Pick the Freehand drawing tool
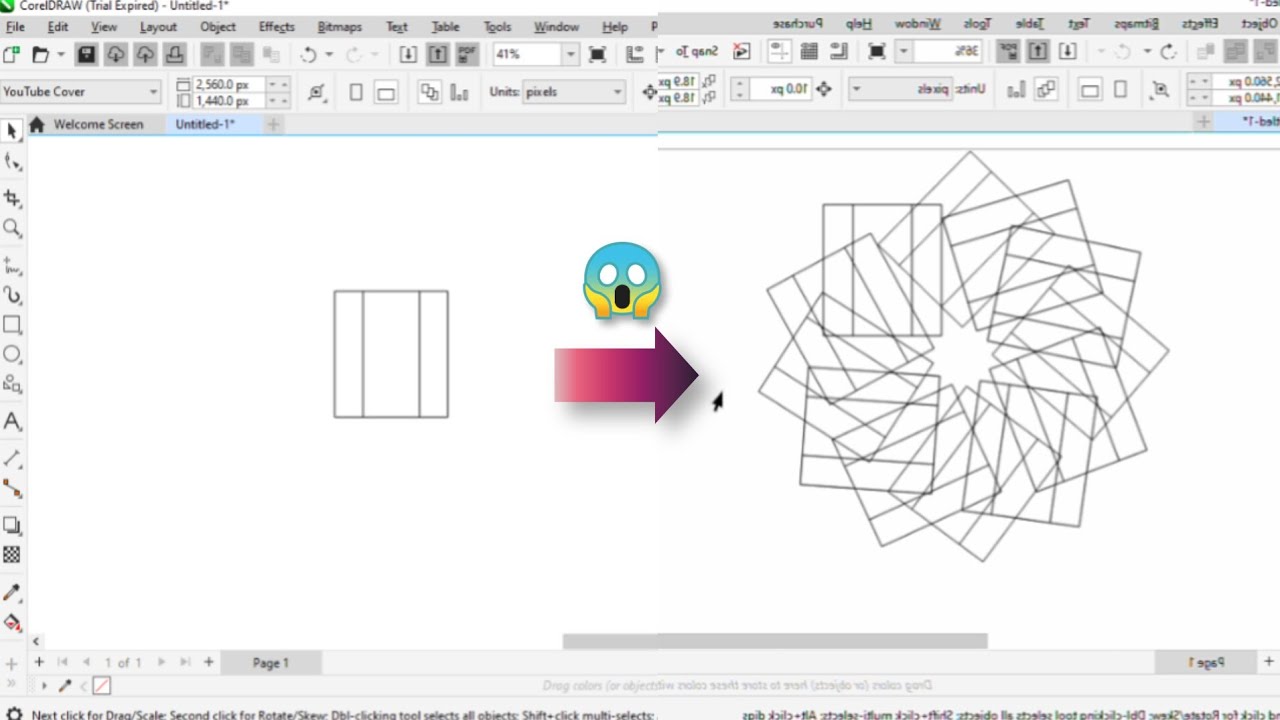 12,266
